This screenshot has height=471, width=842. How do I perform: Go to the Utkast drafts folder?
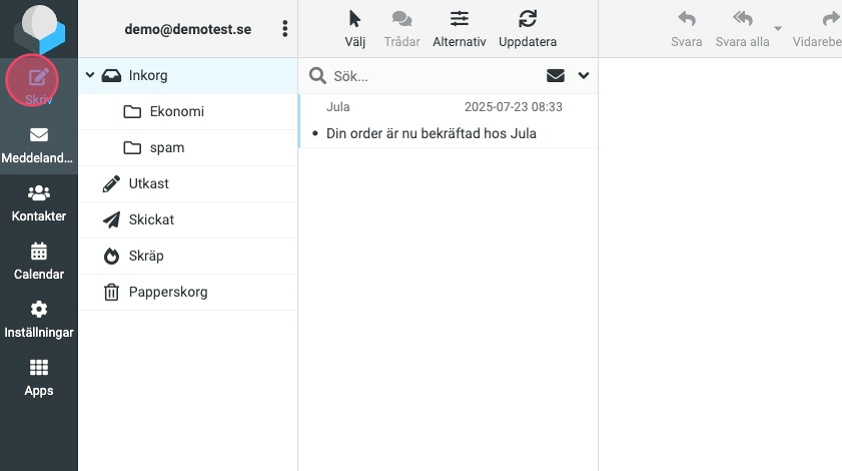[x=148, y=184]
